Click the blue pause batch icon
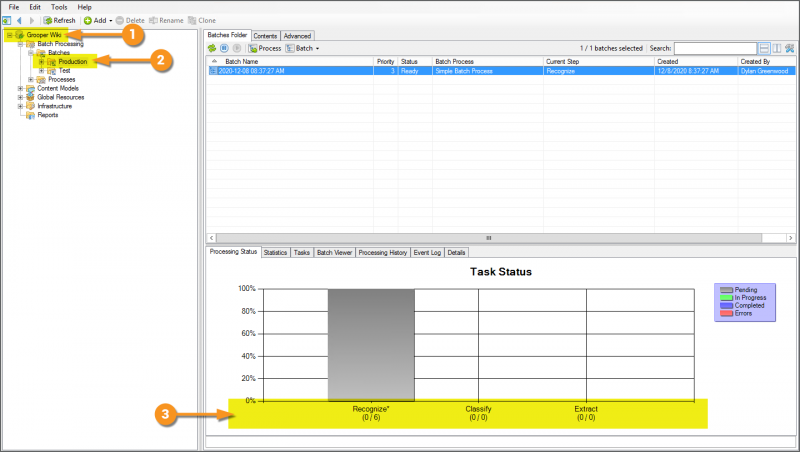Viewport: 800px width, 452px height. pyautogui.click(x=224, y=48)
